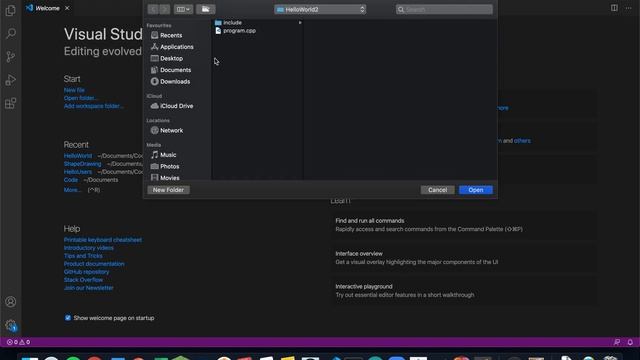Select Documents in the sidebar
Viewport: 640px width, 360px height.
(175, 70)
